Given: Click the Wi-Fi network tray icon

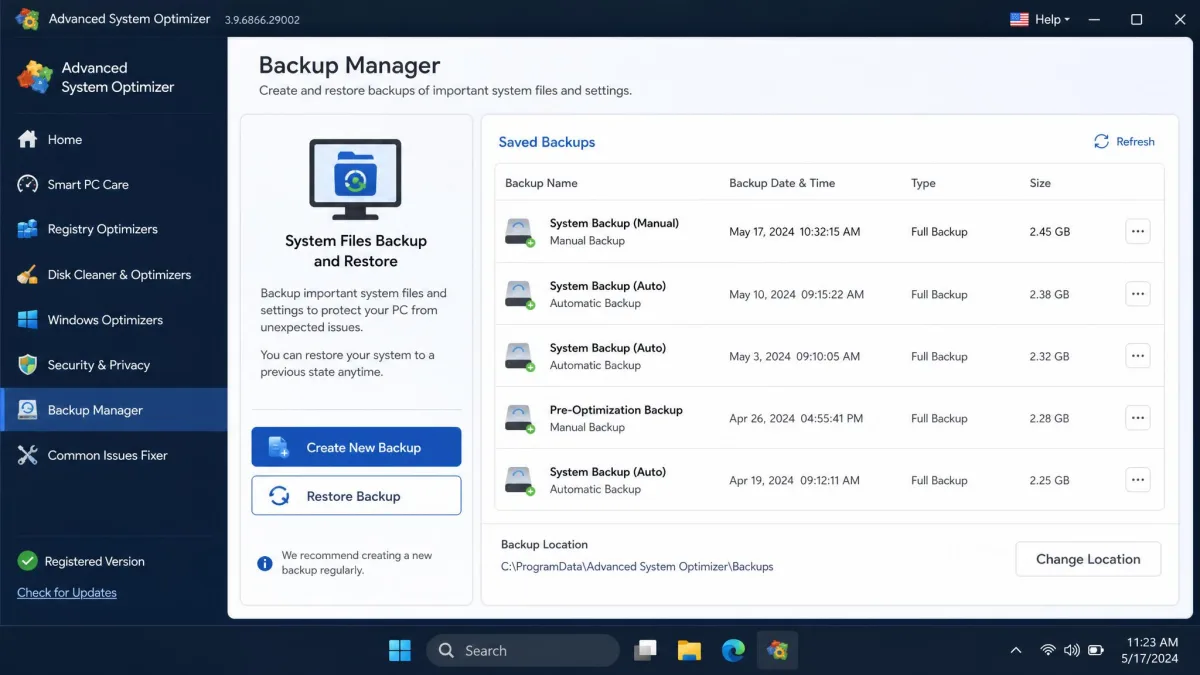Looking at the screenshot, I should click(1048, 650).
